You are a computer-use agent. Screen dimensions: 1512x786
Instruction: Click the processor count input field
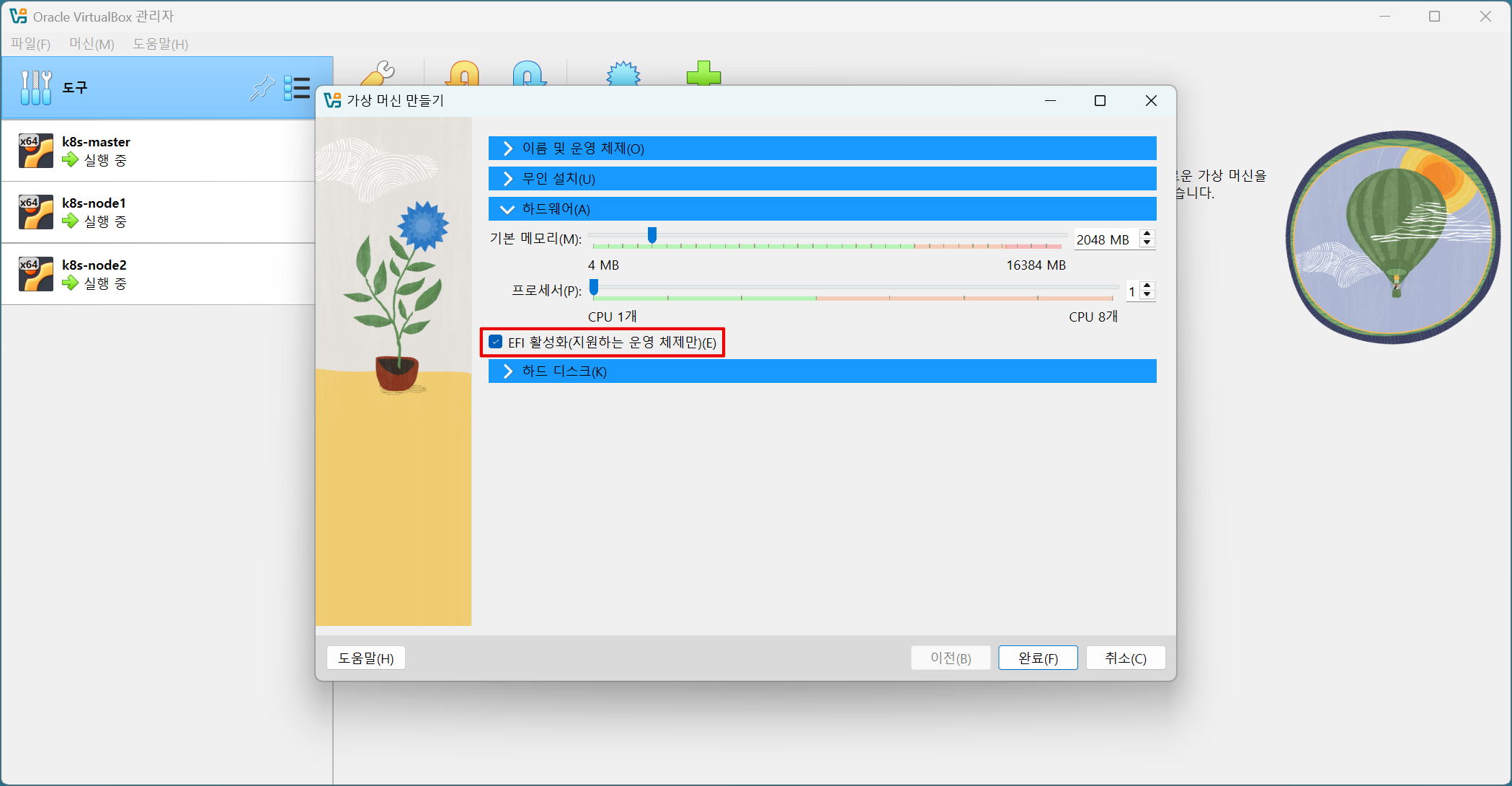click(1132, 291)
